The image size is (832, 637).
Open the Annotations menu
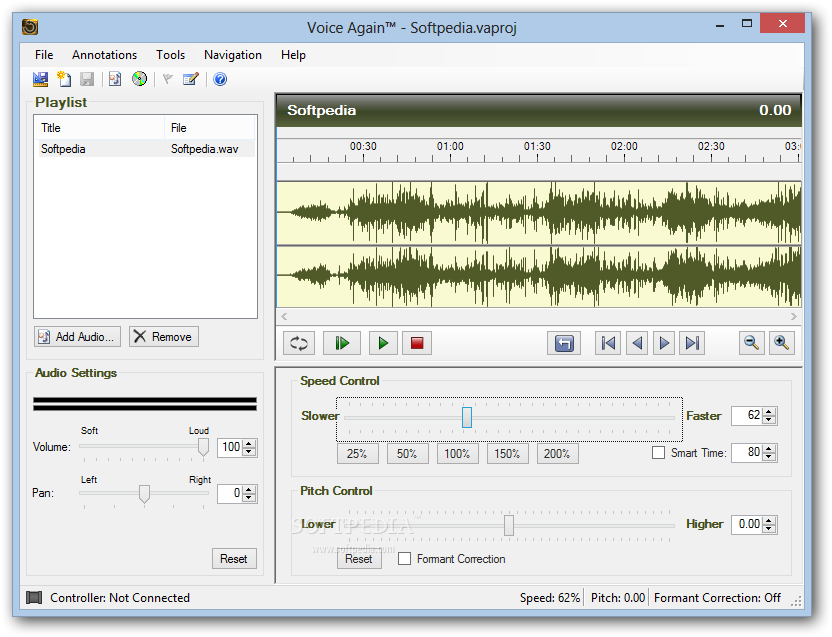(x=105, y=55)
